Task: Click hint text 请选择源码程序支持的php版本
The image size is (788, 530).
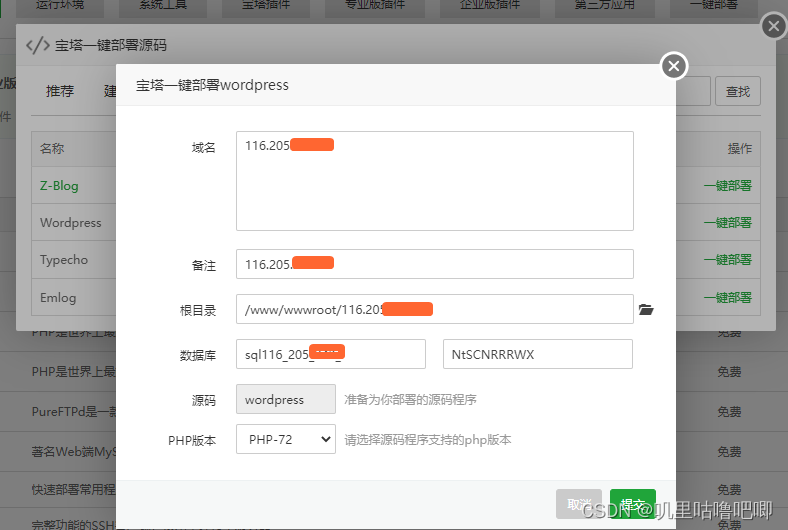Action: 428,440
